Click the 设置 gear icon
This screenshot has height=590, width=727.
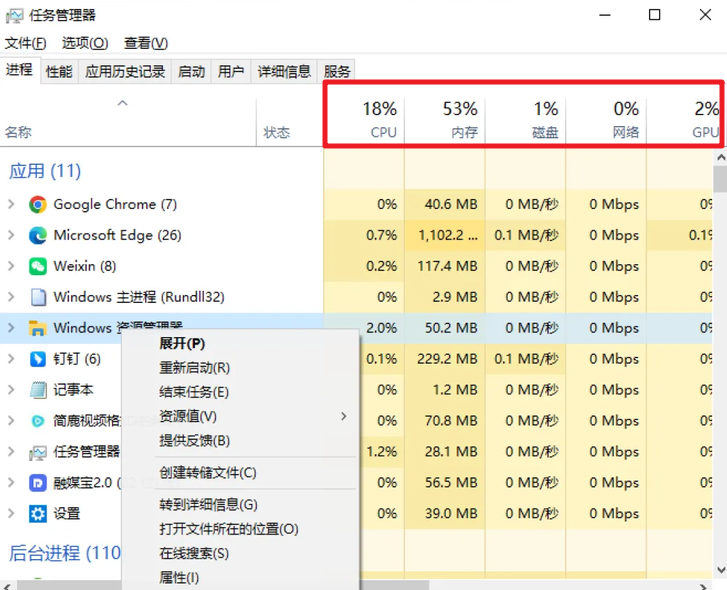pyautogui.click(x=38, y=514)
